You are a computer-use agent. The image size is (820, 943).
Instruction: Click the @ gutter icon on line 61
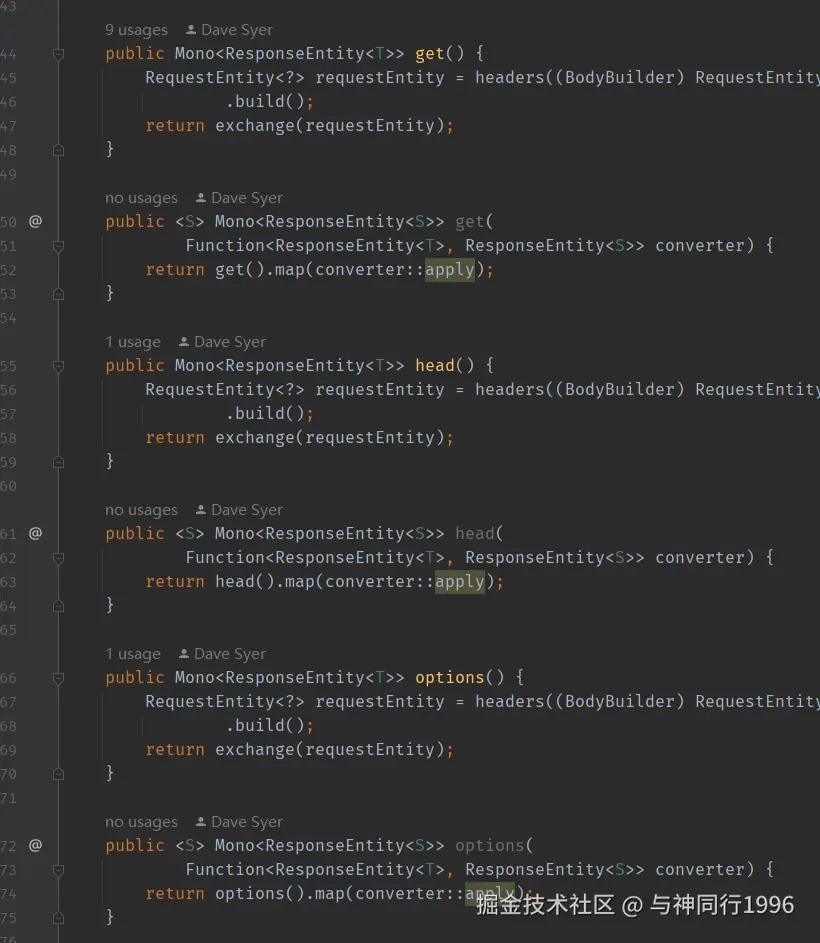coord(35,533)
